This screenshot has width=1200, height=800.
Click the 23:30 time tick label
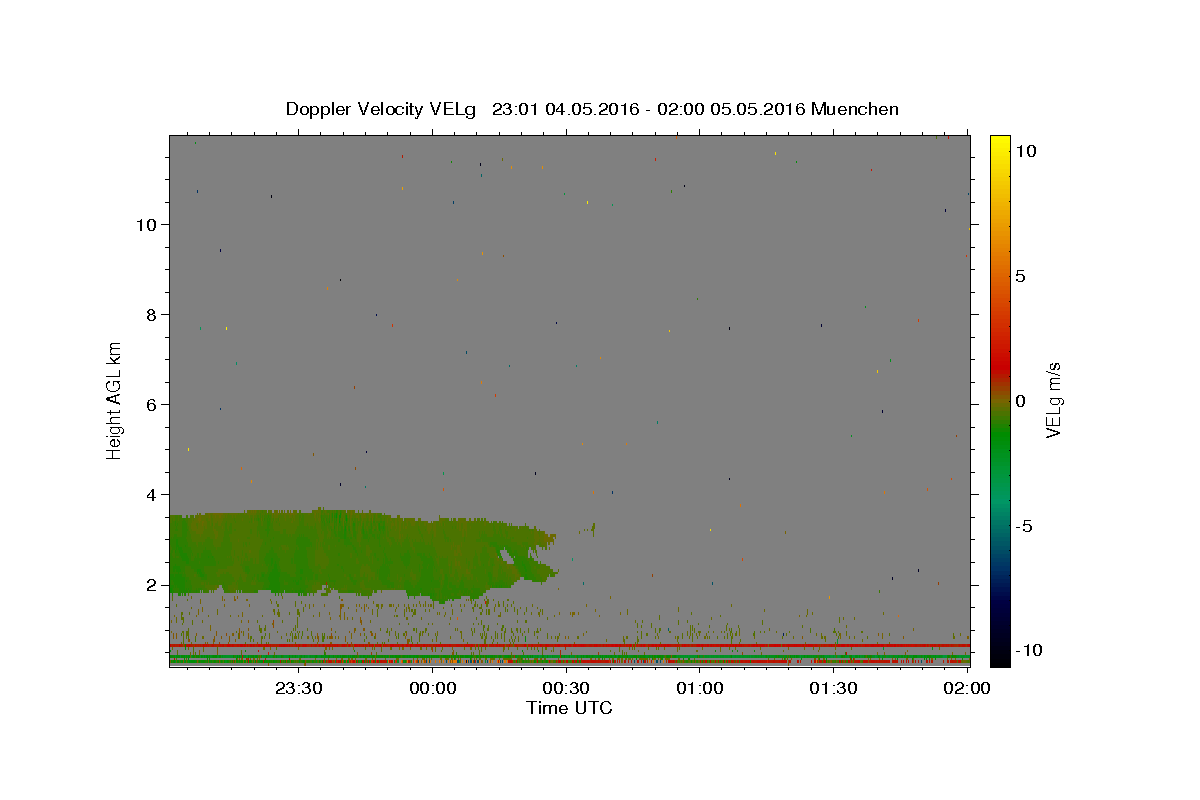click(300, 688)
